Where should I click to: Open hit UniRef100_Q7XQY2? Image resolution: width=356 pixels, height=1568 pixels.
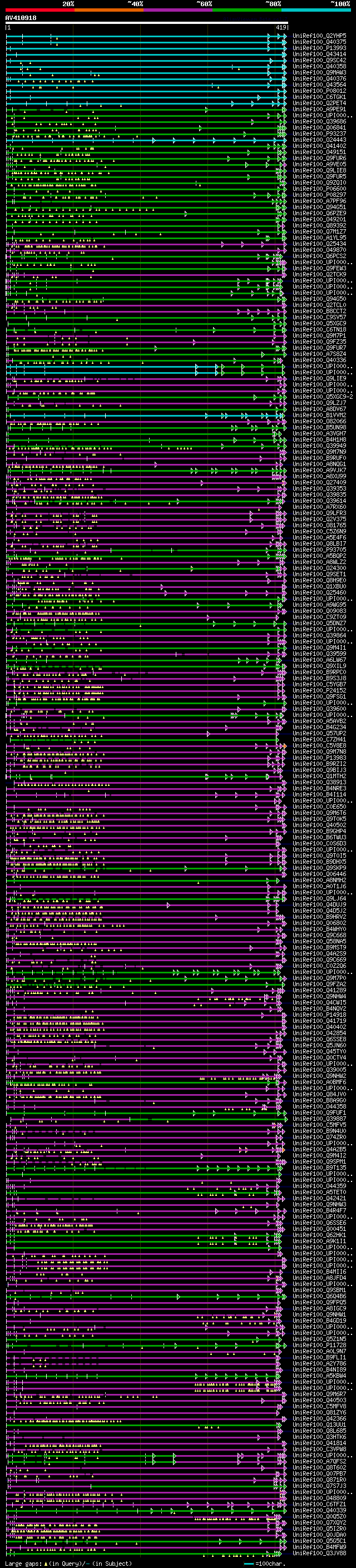pyautogui.click(x=319, y=1522)
